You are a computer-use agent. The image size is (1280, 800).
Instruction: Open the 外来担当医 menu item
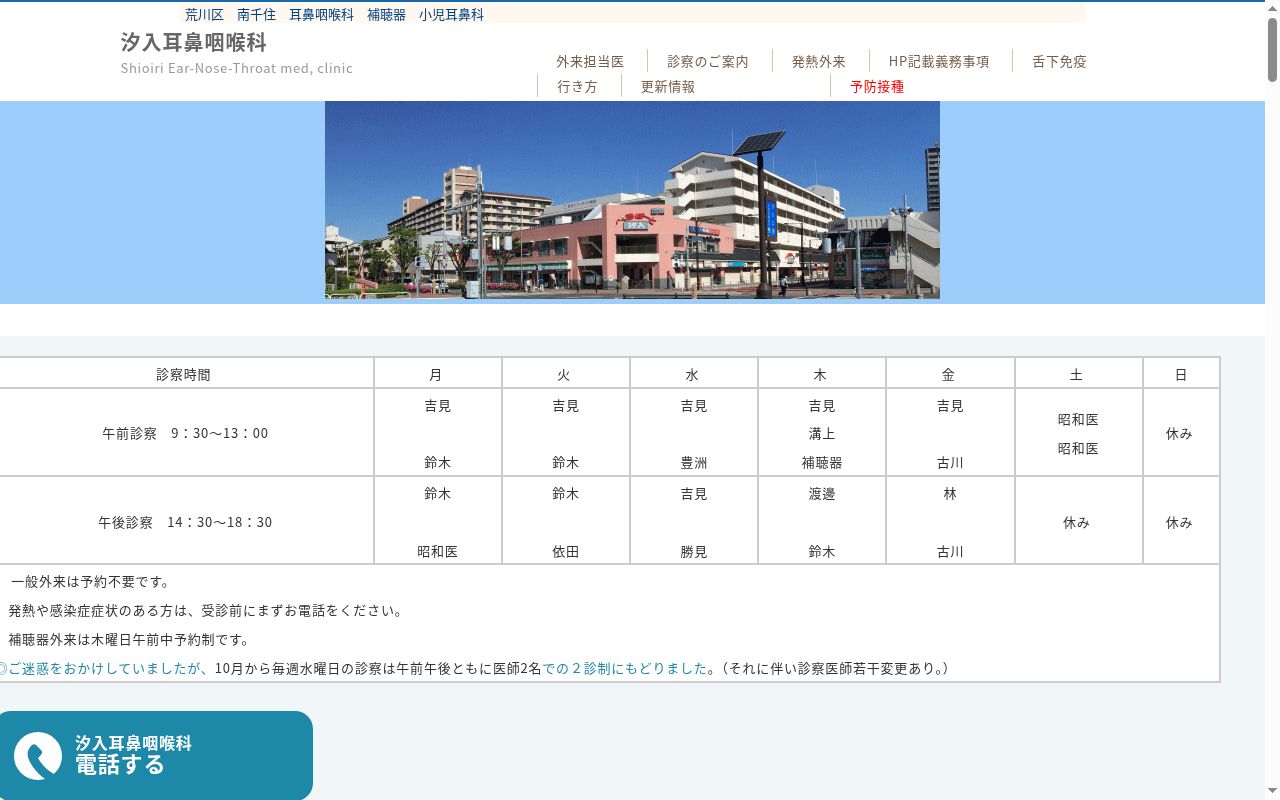[x=590, y=61]
